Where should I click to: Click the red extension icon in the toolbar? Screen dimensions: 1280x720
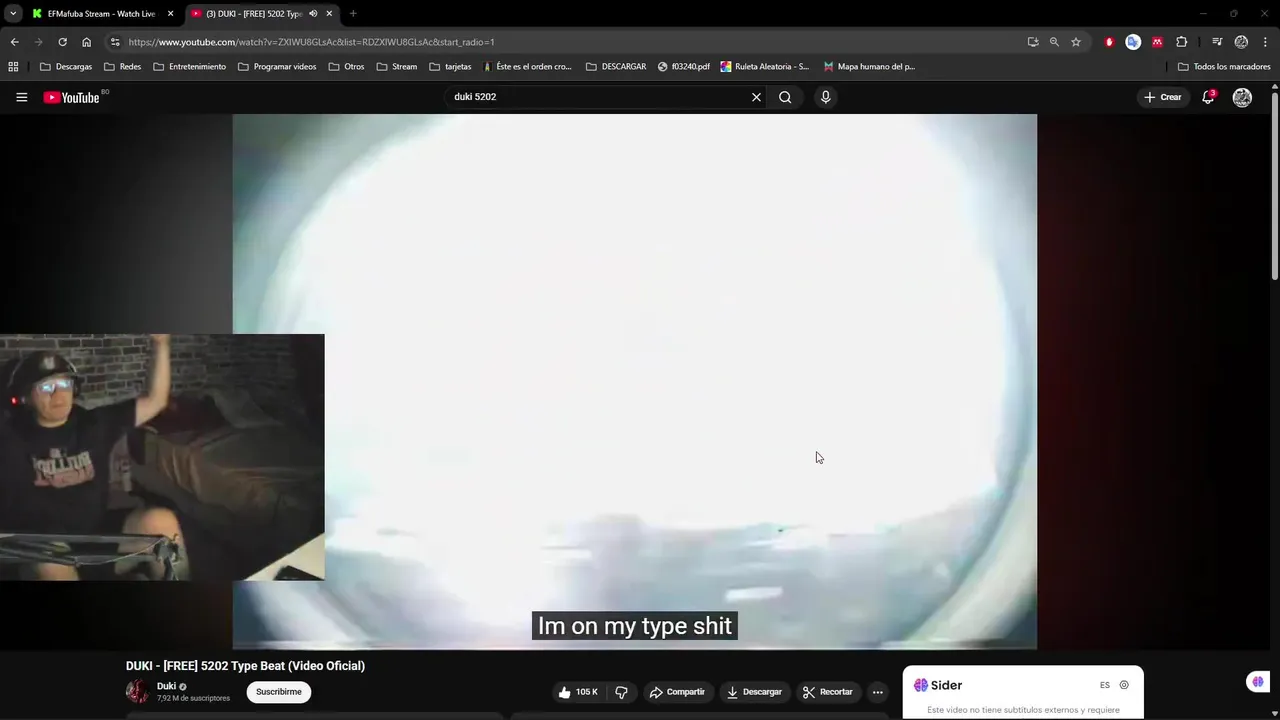tap(1109, 42)
